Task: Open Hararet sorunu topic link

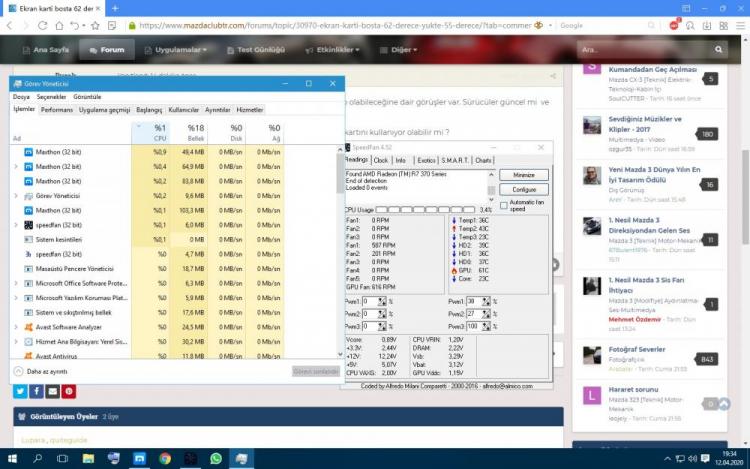Action: click(x=633, y=389)
